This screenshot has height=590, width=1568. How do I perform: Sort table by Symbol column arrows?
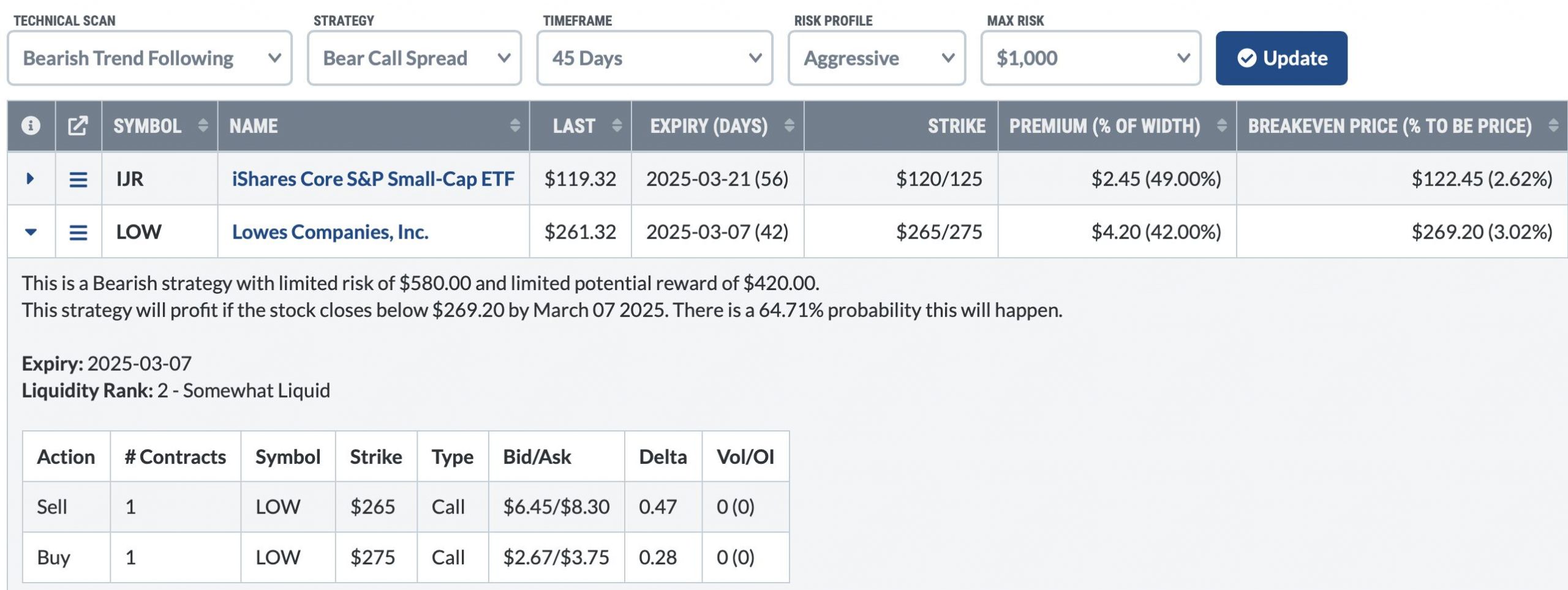(203, 125)
